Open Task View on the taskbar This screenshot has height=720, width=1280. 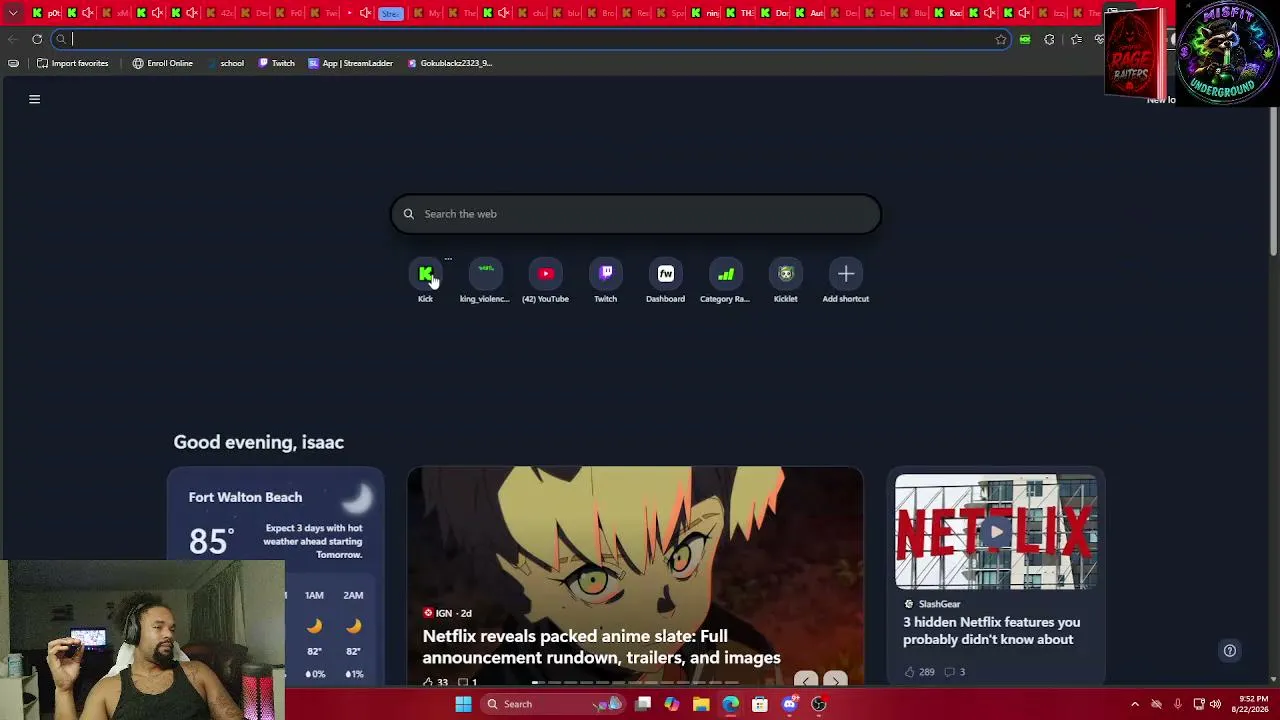tap(643, 704)
